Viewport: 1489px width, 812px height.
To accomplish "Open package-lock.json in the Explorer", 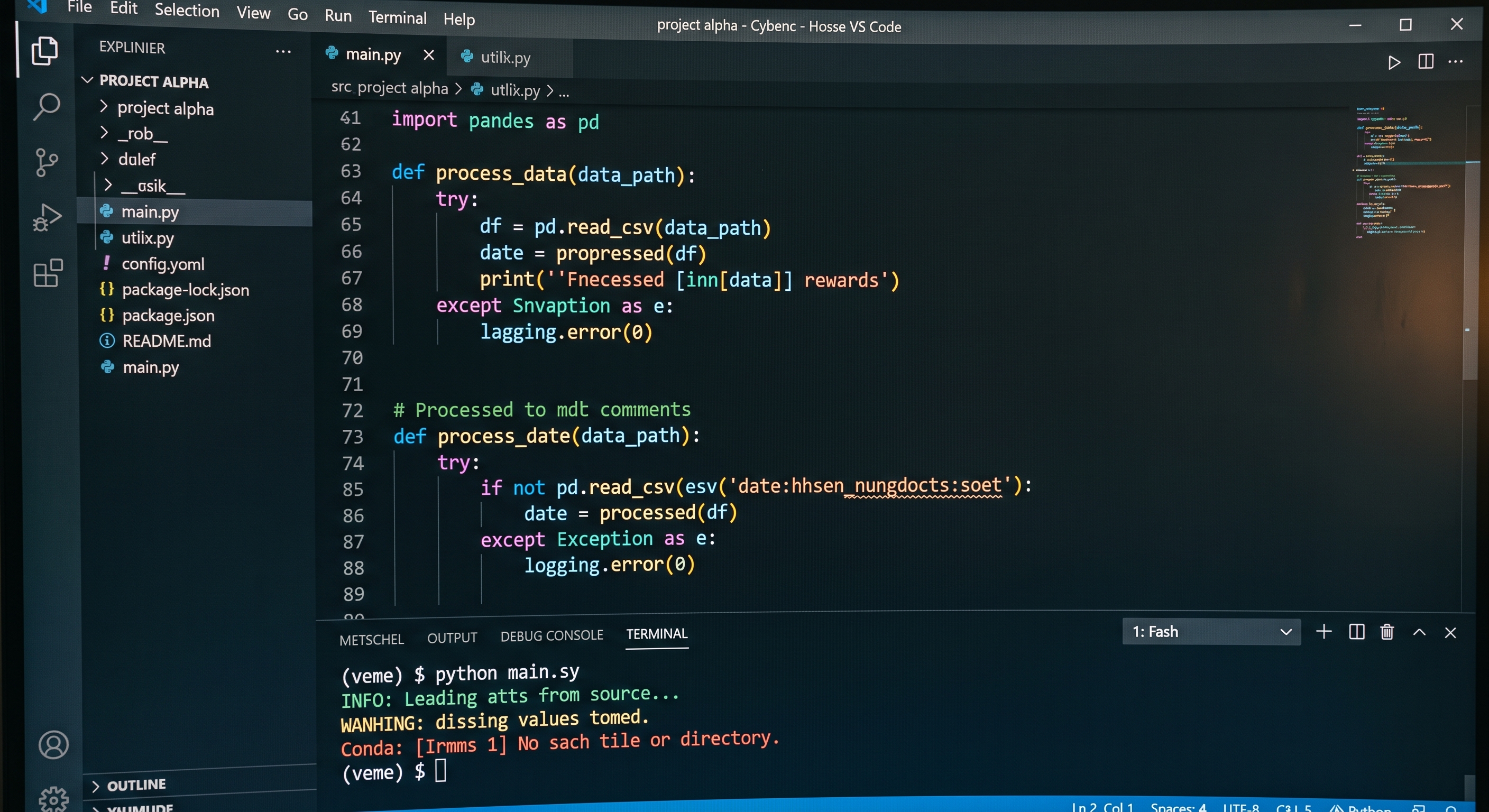I will 185,290.
